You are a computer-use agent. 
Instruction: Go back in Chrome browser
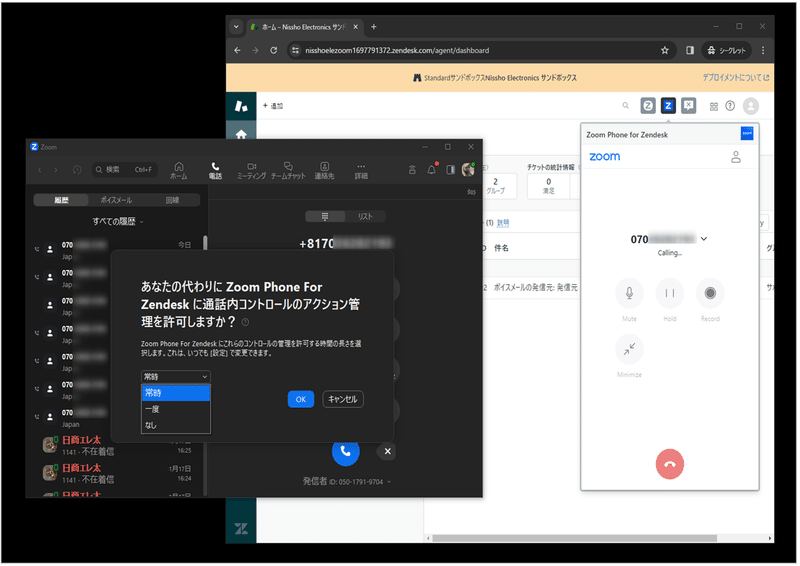[x=238, y=51]
